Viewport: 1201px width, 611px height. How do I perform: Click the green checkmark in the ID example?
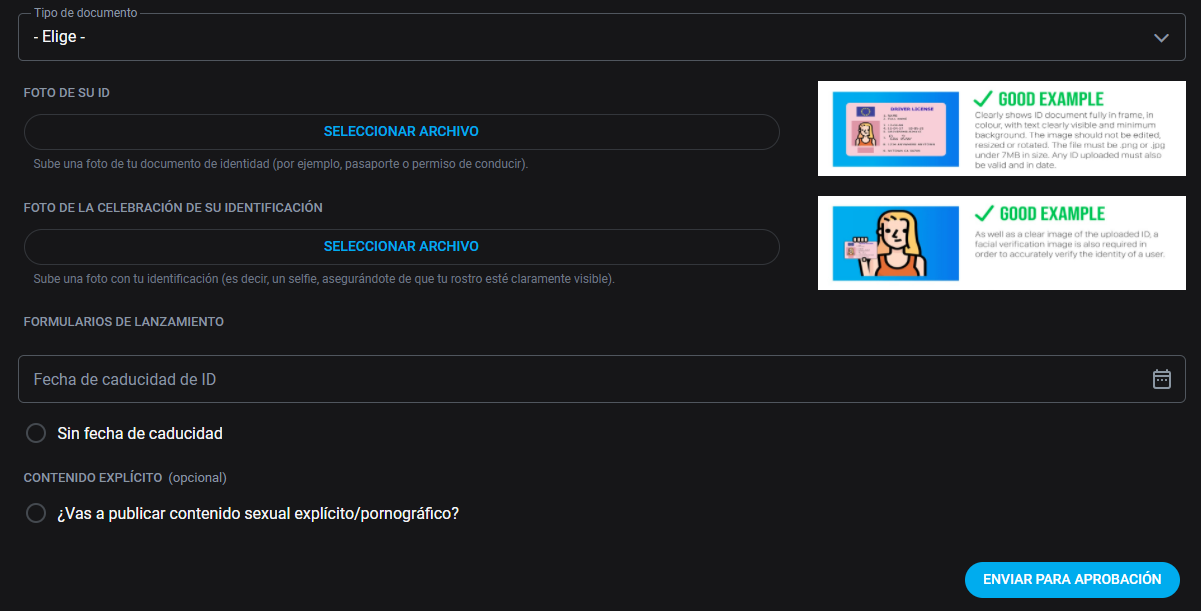pos(983,99)
